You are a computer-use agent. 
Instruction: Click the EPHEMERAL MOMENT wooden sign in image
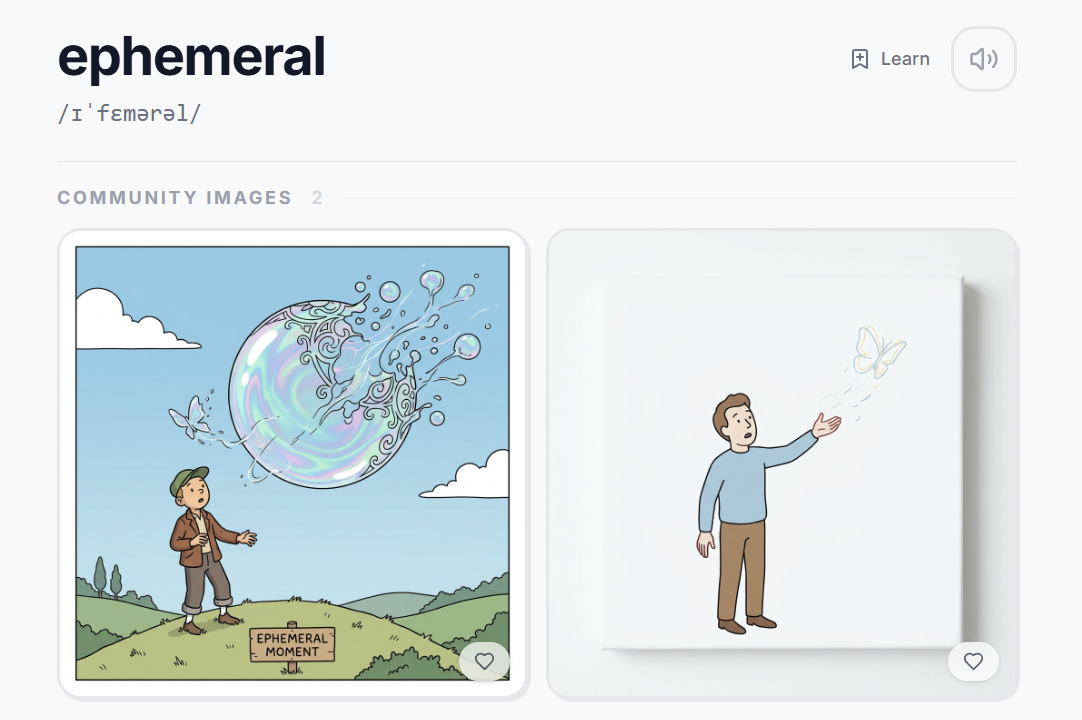point(292,645)
